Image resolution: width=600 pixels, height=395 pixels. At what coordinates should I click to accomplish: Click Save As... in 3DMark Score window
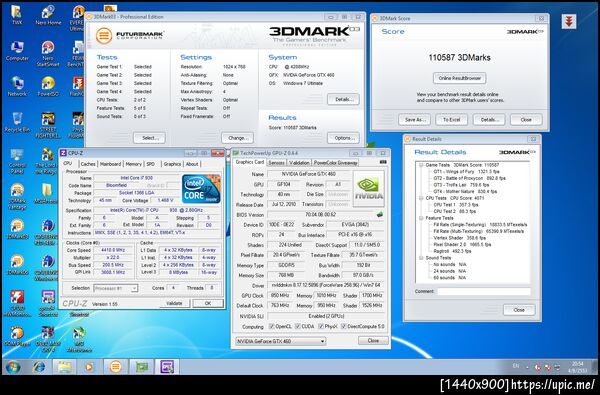(x=414, y=119)
